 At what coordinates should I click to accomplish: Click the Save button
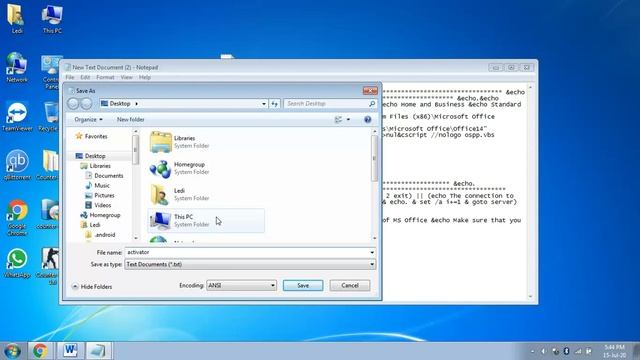(x=303, y=285)
